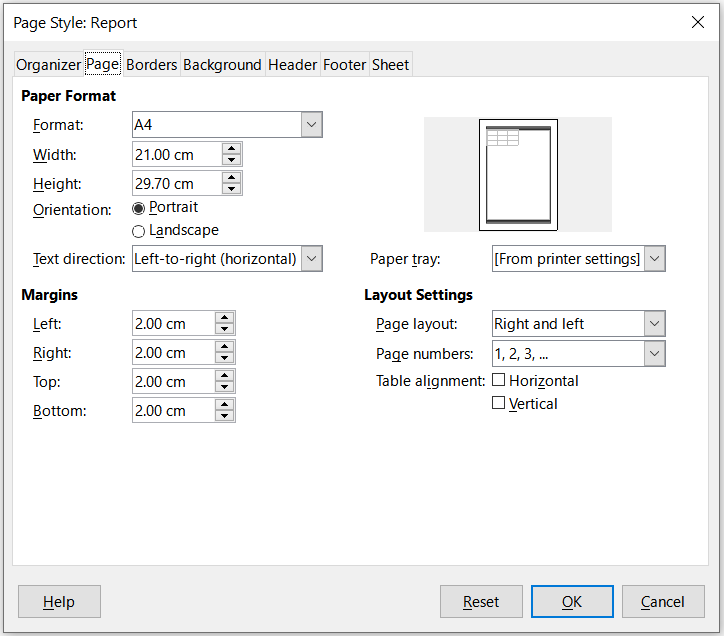
Task: Click the Bottom margin input field
Action: [173, 411]
